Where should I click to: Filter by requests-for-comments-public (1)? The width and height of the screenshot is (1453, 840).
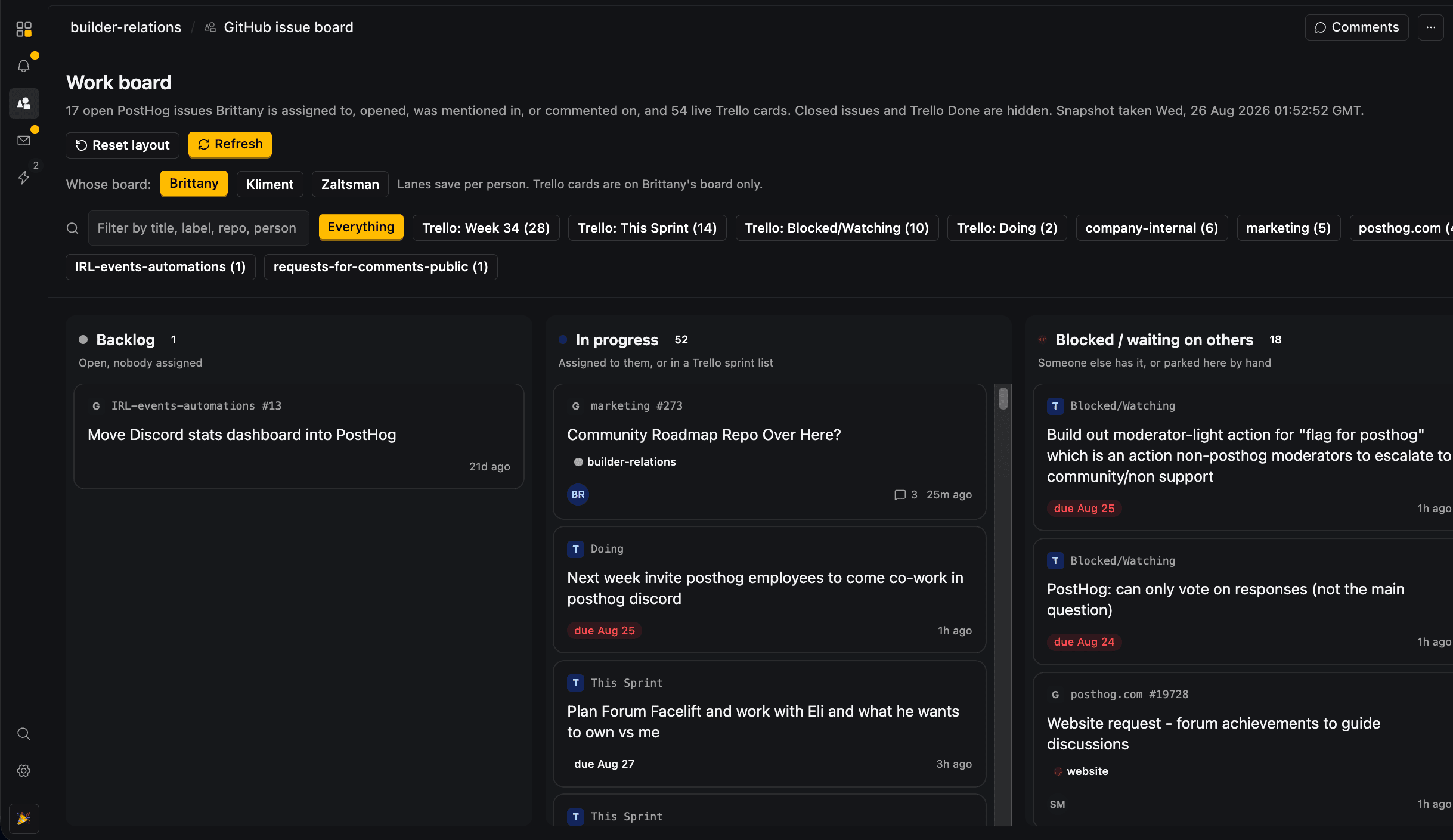click(380, 266)
